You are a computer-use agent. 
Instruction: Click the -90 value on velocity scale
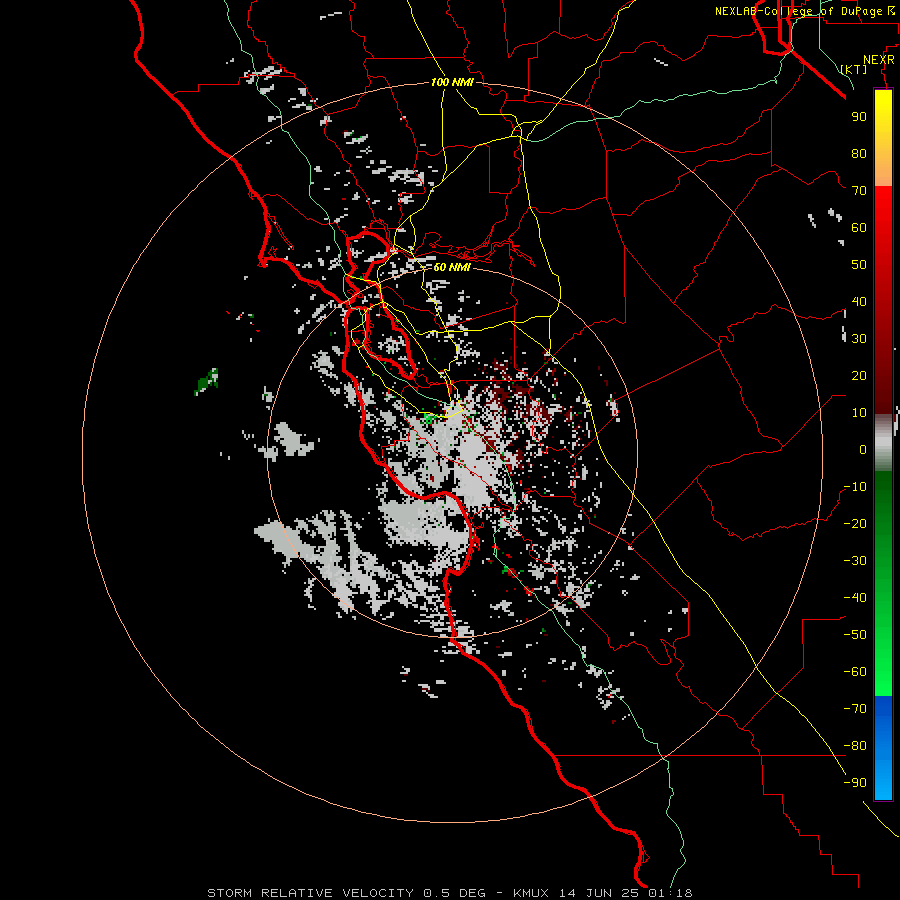tap(855, 783)
